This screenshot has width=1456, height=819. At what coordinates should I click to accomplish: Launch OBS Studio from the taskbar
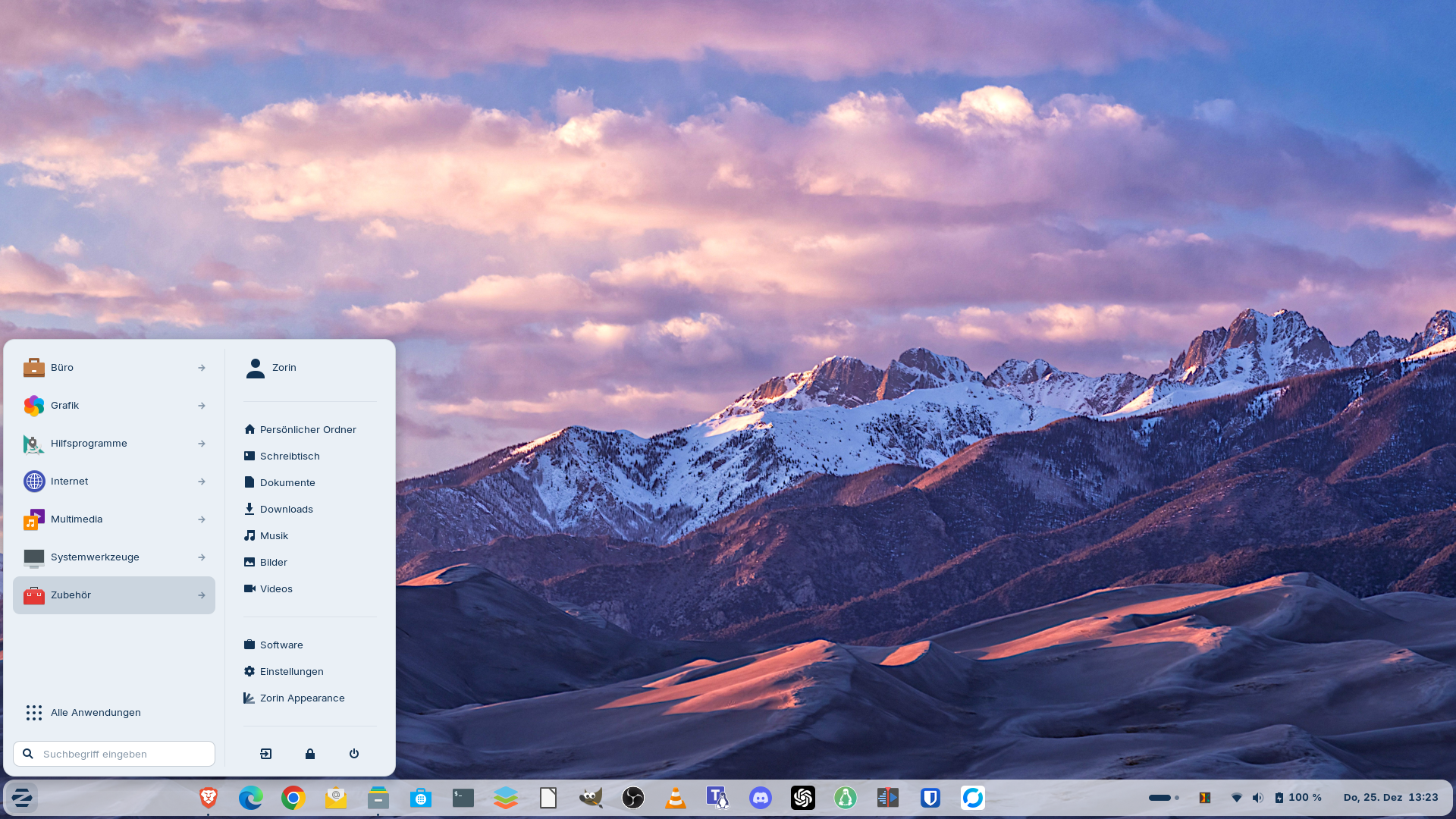point(633,797)
